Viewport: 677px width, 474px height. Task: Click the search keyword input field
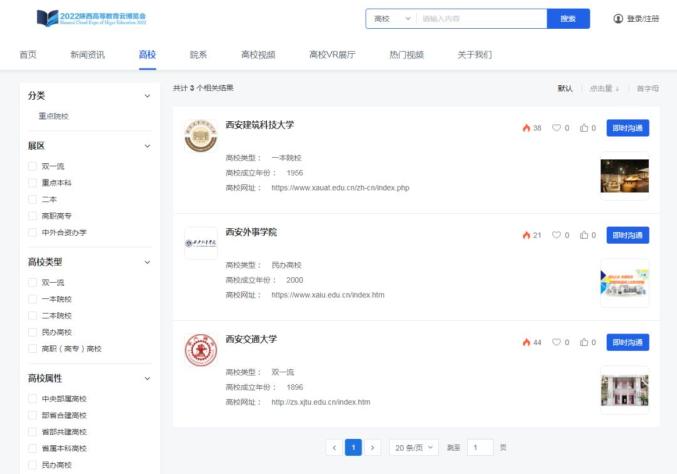pyautogui.click(x=480, y=19)
